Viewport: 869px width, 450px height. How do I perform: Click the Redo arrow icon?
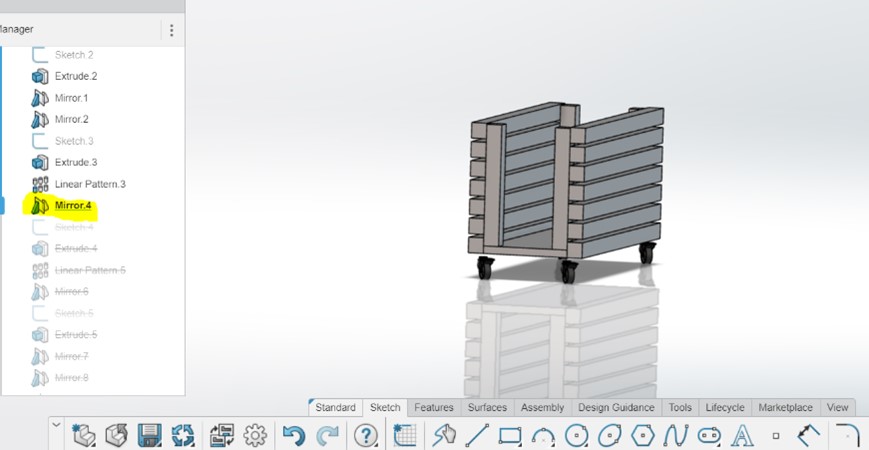point(328,435)
